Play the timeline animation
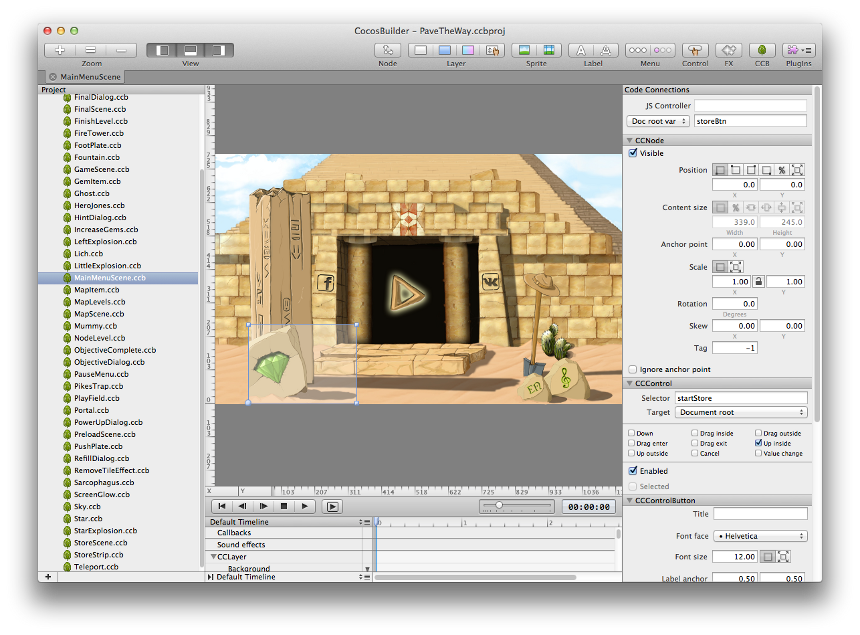Viewport: 860px width, 635px height. point(304,506)
